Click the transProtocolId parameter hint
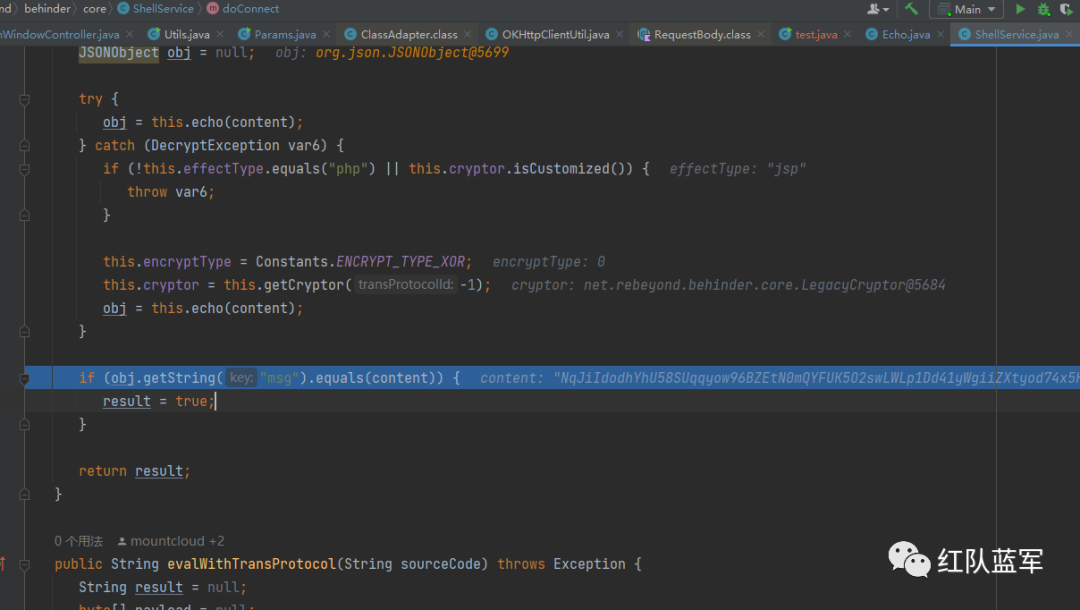The image size is (1080, 610). click(x=406, y=284)
